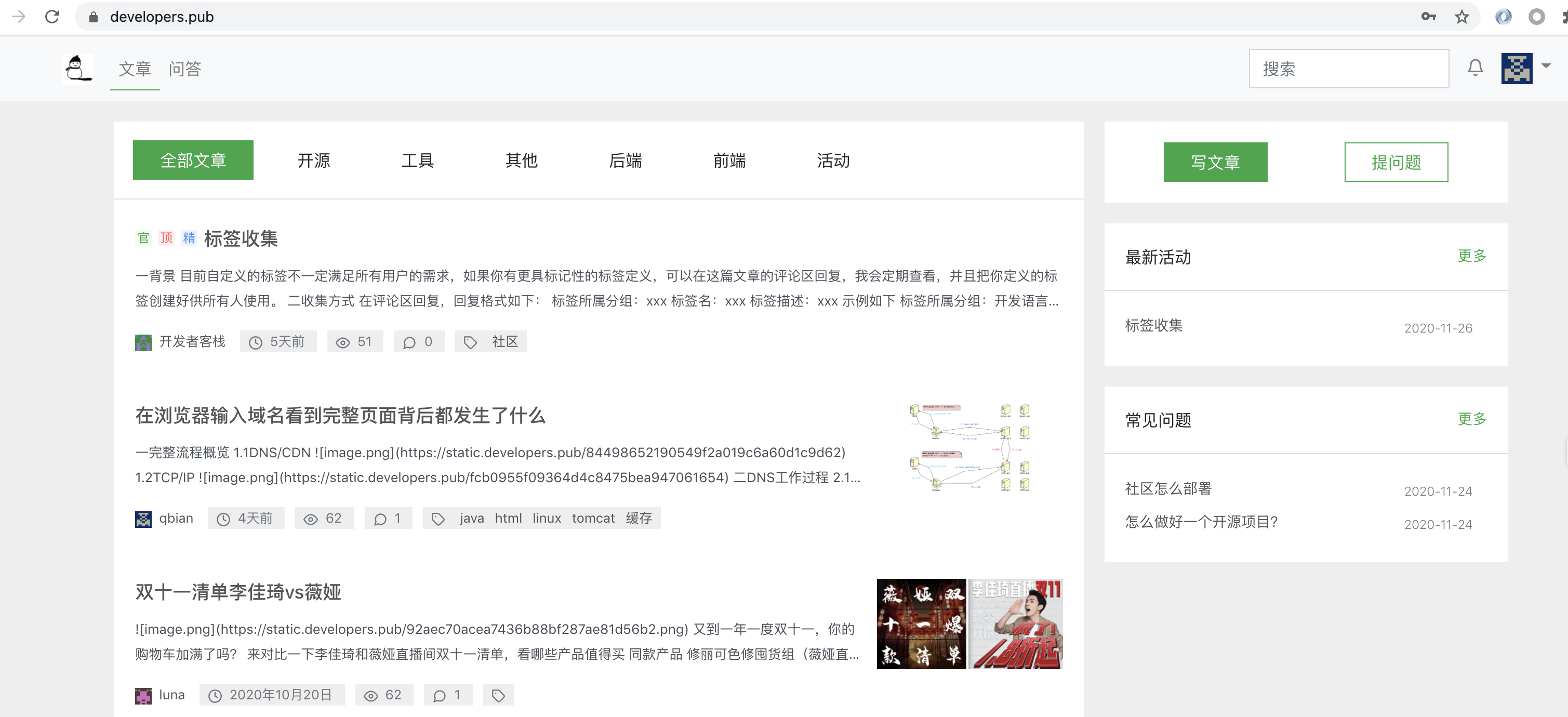Image resolution: width=1568 pixels, height=717 pixels.
Task: Open article 在浏览器输入域名看到完整页面背后都发生了什么
Action: point(340,415)
